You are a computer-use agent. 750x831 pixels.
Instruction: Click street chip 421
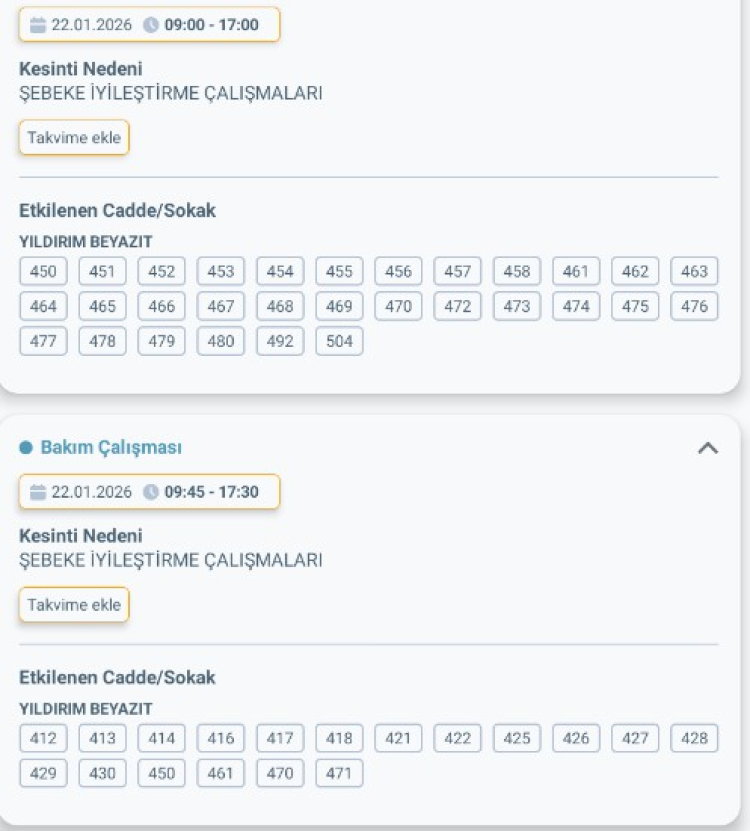[398, 738]
